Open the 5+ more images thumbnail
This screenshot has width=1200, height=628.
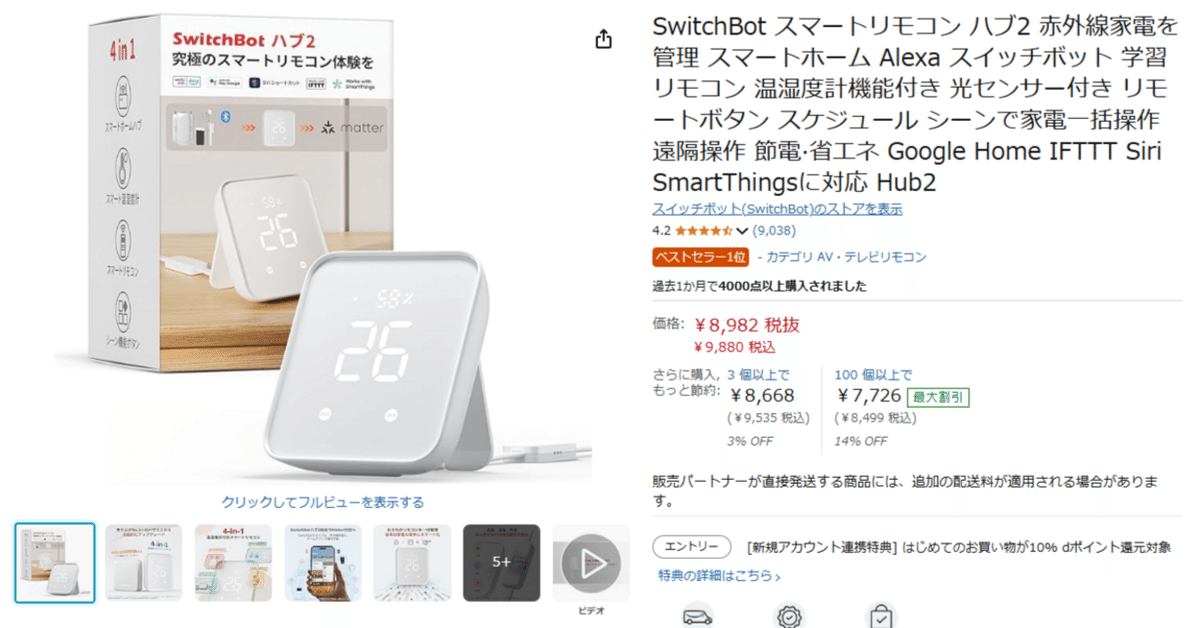pyautogui.click(x=501, y=562)
